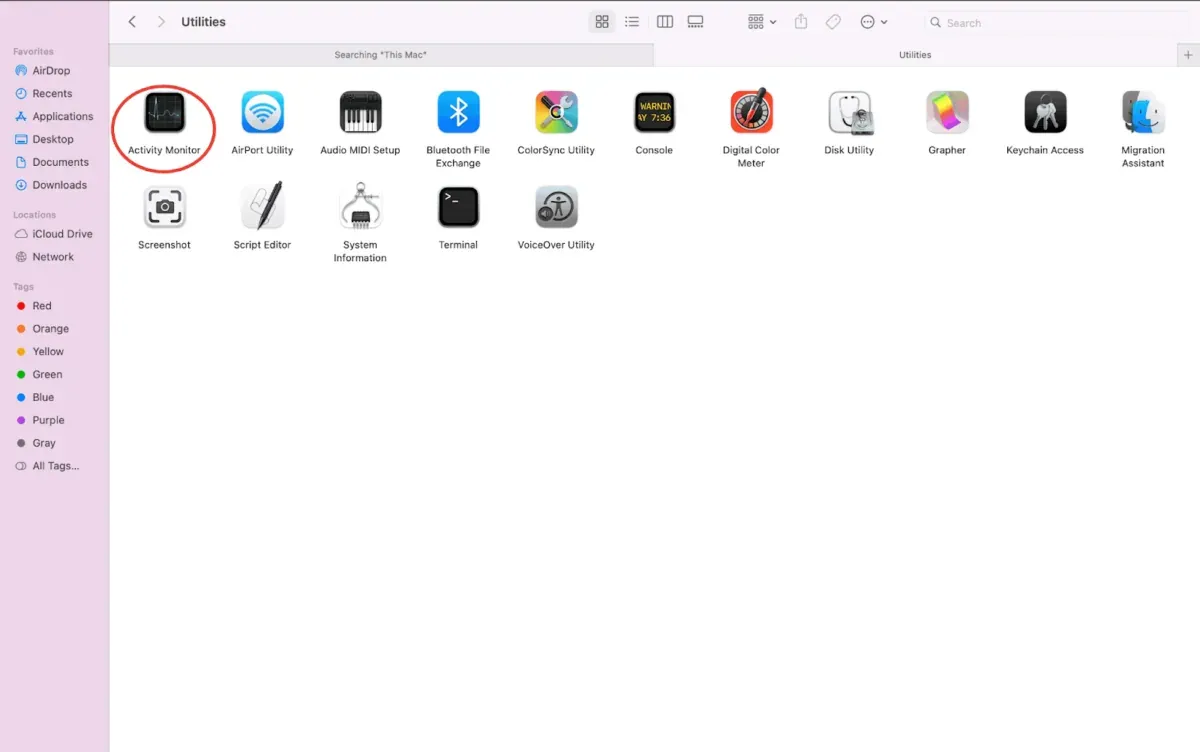Select the Audio MIDI Setup icon

(360, 112)
